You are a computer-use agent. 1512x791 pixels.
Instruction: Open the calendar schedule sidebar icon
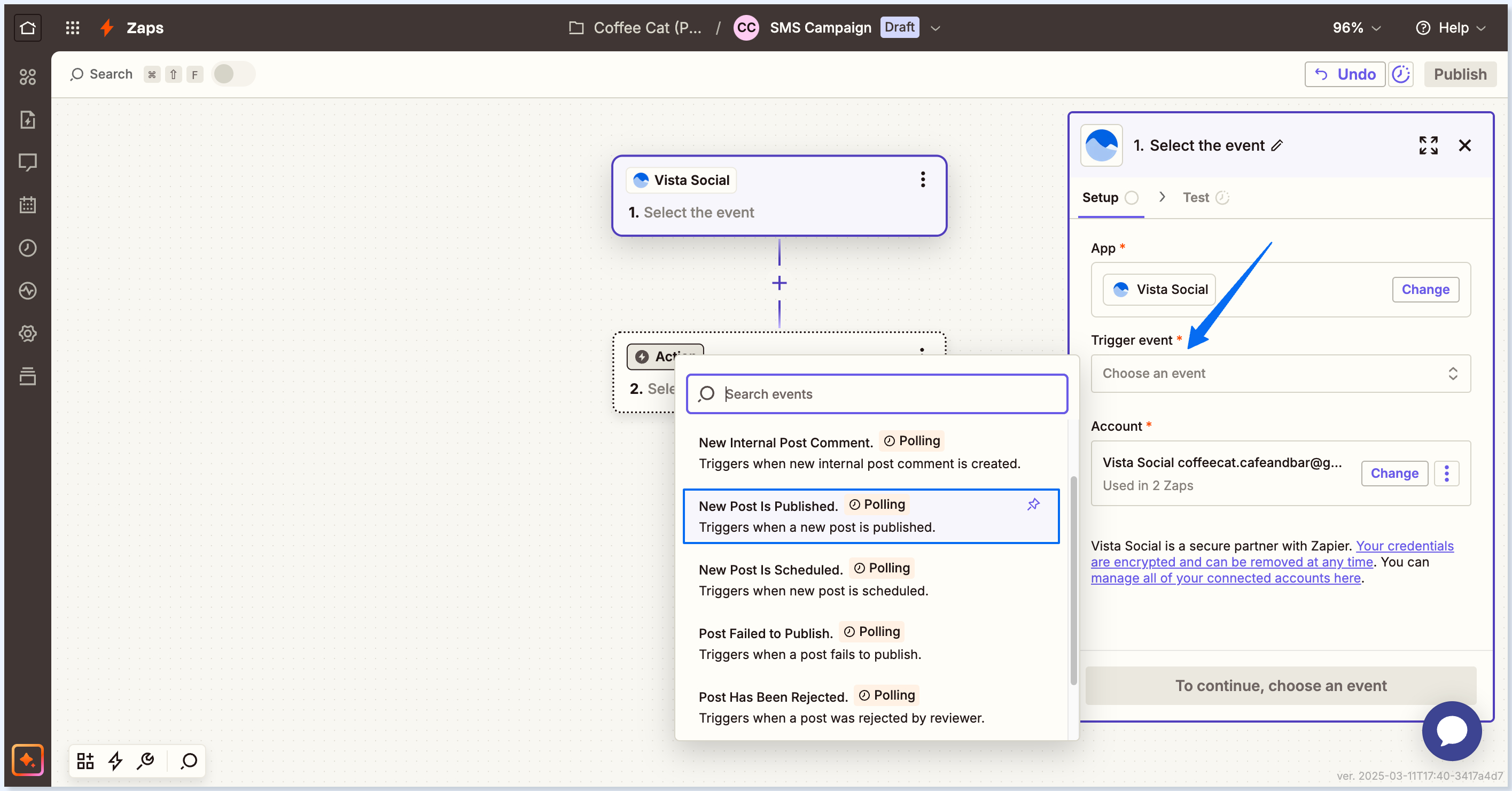coord(28,205)
